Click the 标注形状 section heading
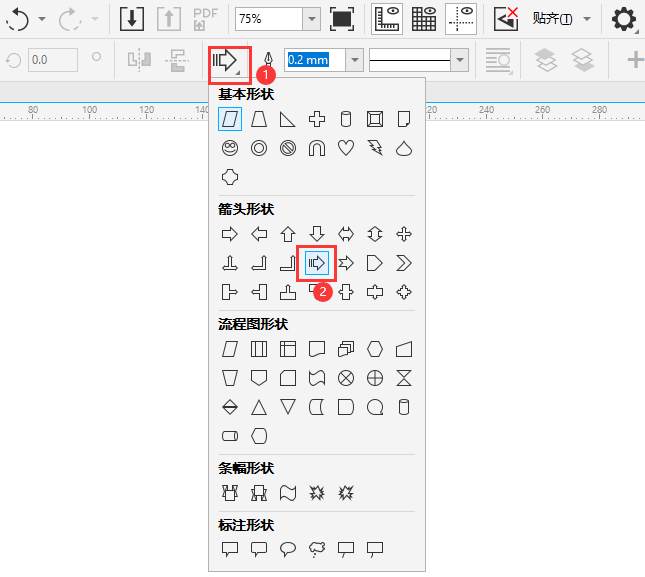Viewport: 645px width, 577px height. 246,525
